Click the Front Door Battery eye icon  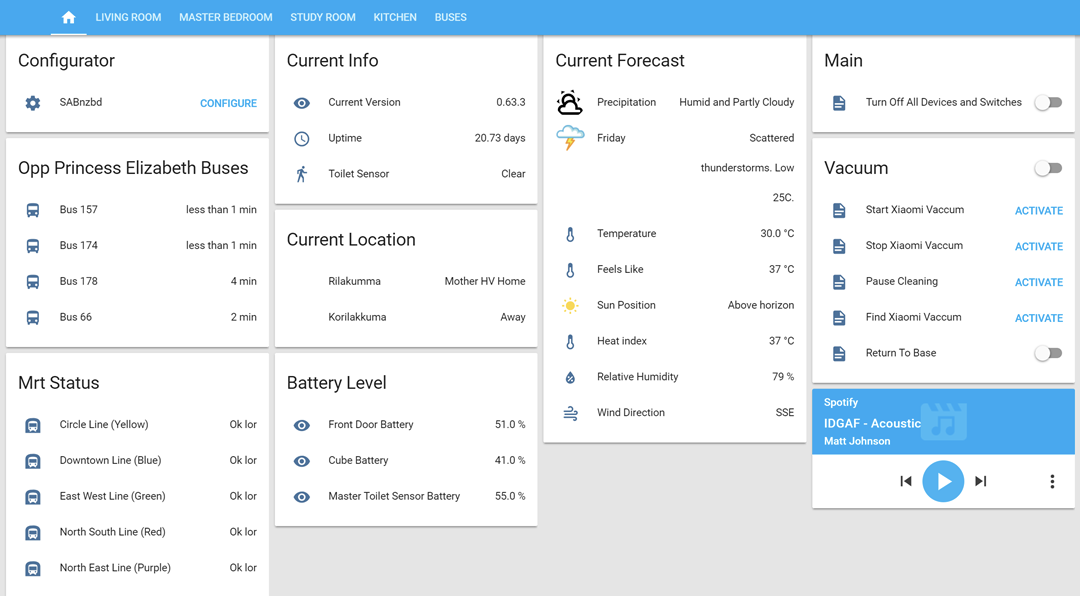pyautogui.click(x=302, y=425)
